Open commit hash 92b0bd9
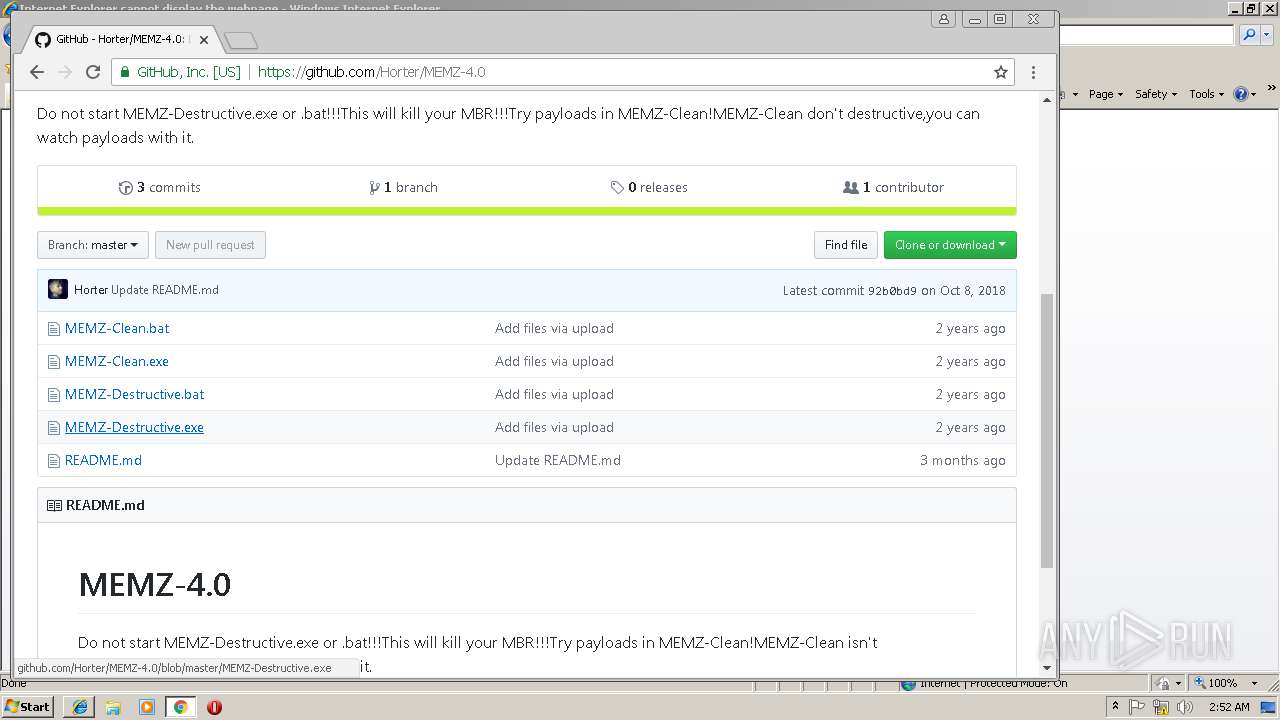The width and height of the screenshot is (1280, 720). pos(892,291)
